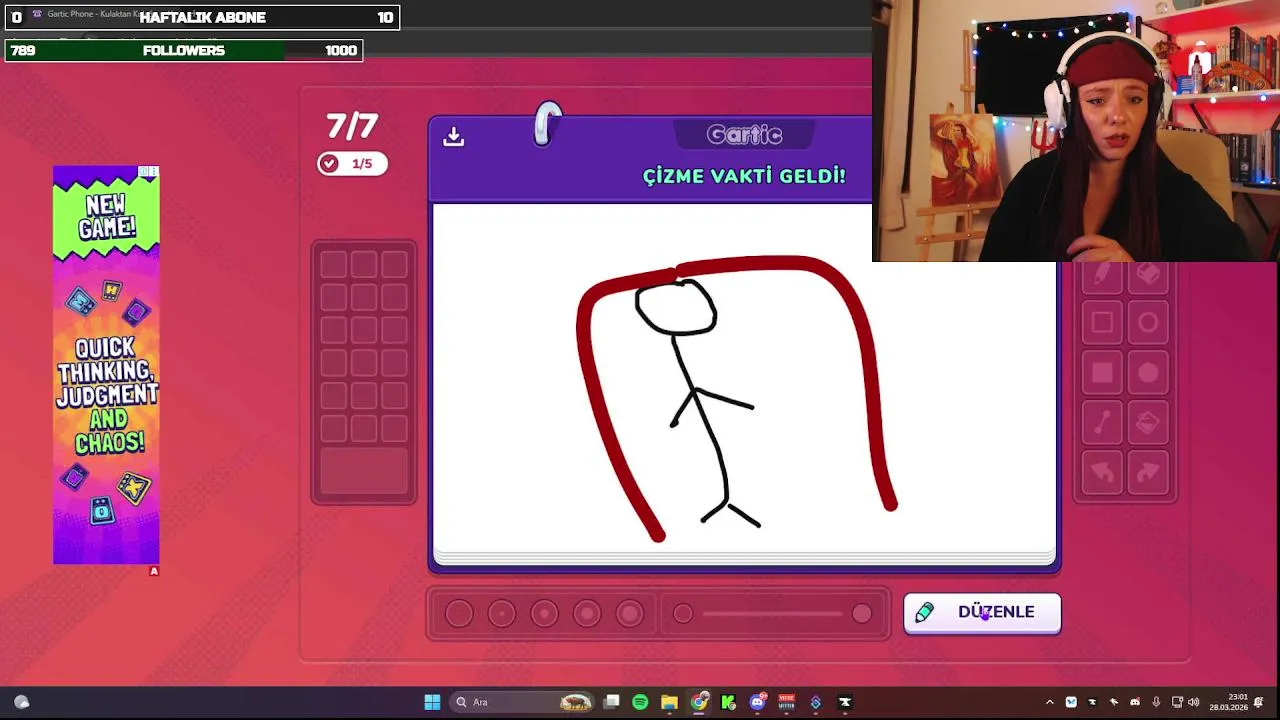Select the straight line tool
The image size is (1280, 720).
tap(1102, 423)
